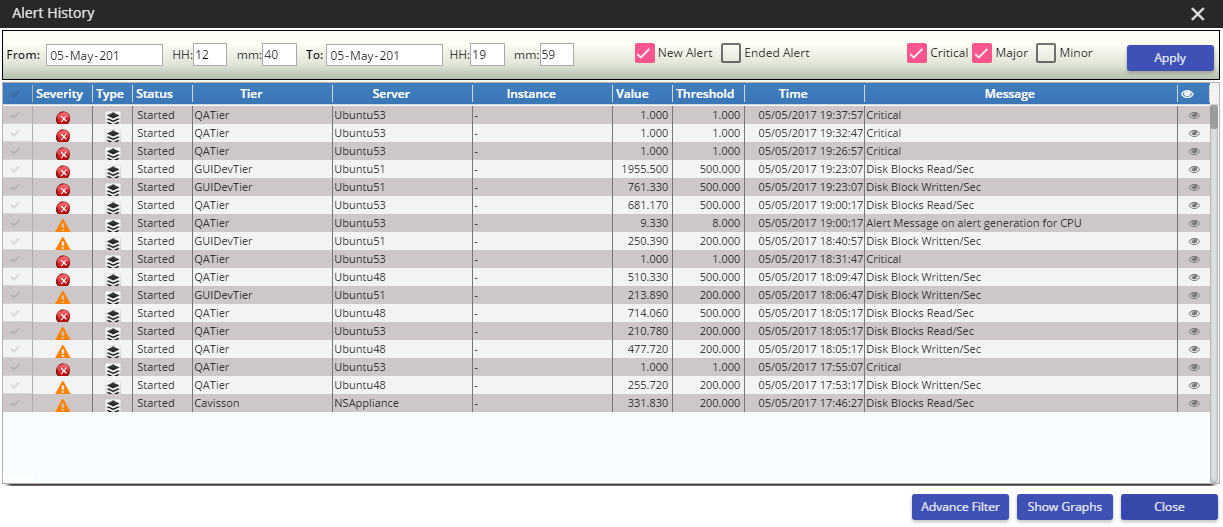Click warning icon on the 213.890 value row
Screen dimensions: 1223x527
62,297
